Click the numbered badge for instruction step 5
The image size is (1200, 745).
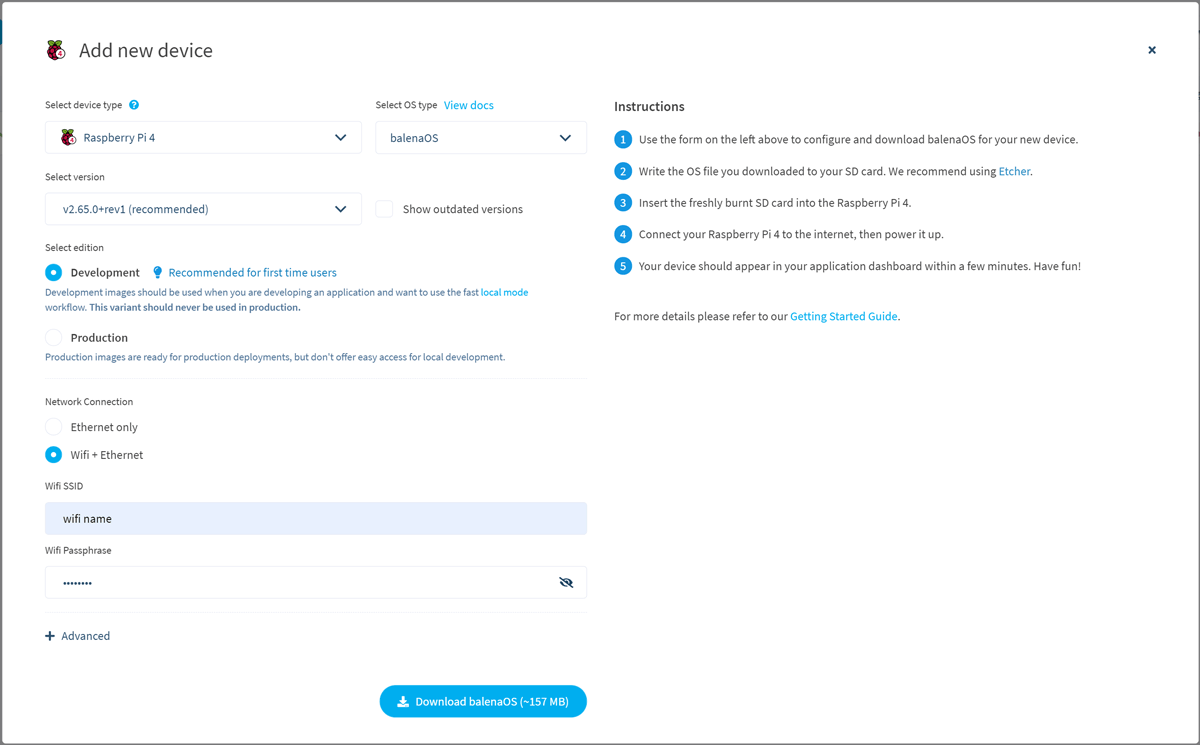click(x=622, y=266)
